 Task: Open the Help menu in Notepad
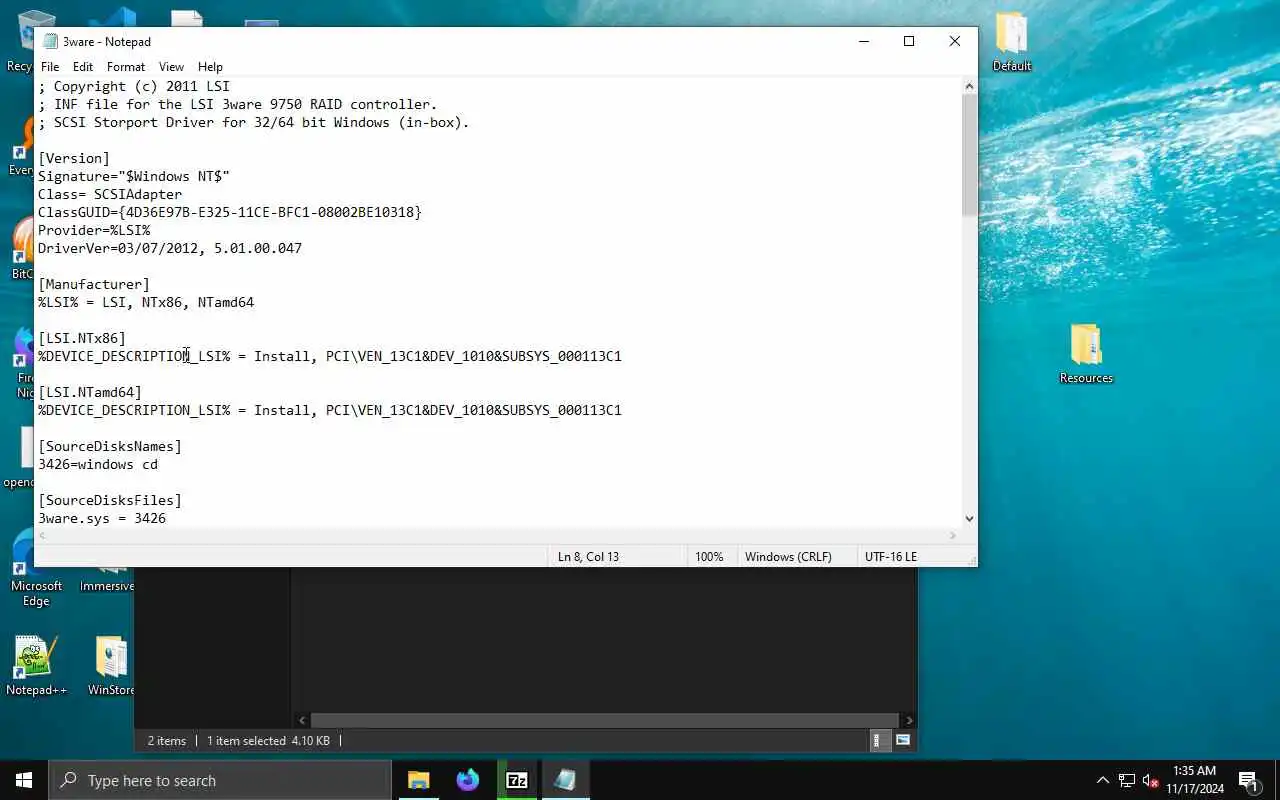tap(210, 67)
